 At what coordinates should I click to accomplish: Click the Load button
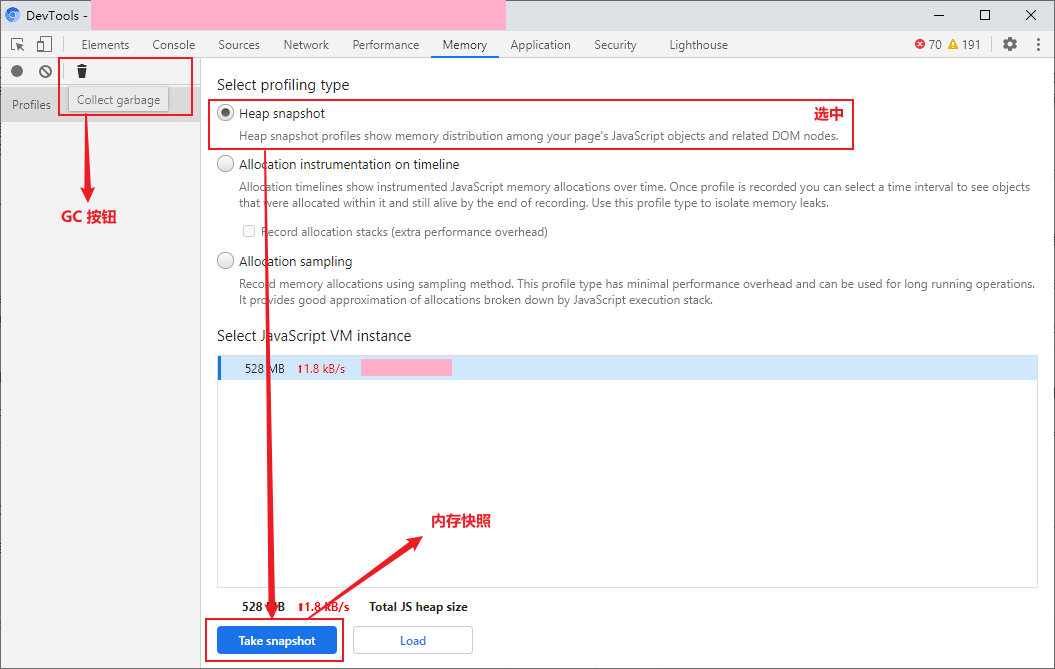pyautogui.click(x=412, y=641)
